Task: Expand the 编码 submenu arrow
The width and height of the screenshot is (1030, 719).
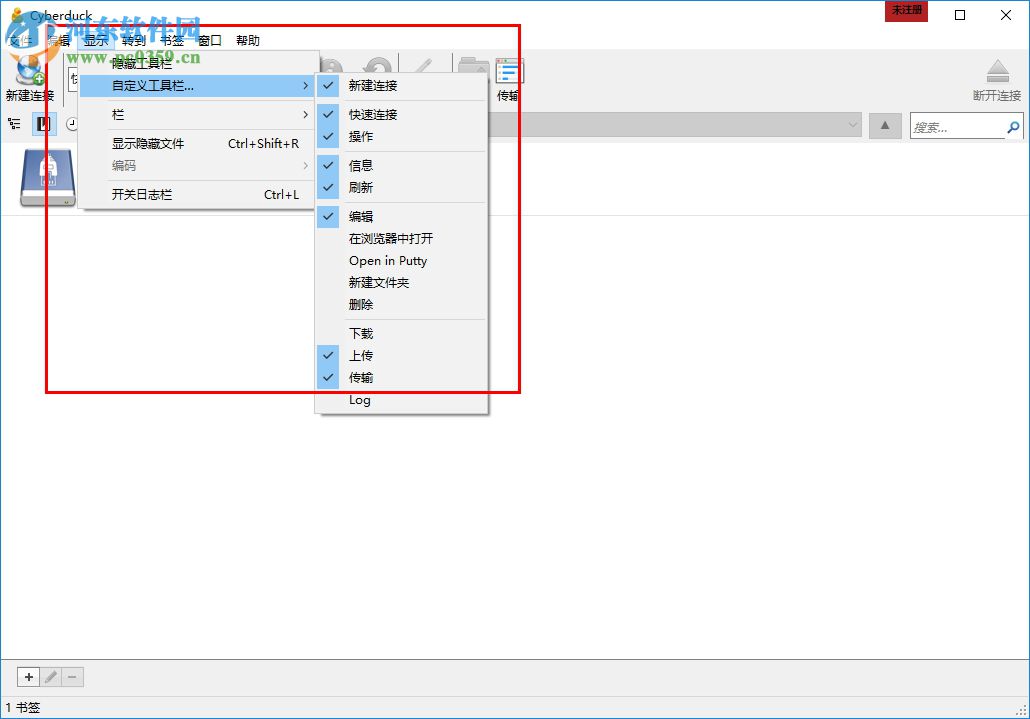Action: tap(305, 166)
